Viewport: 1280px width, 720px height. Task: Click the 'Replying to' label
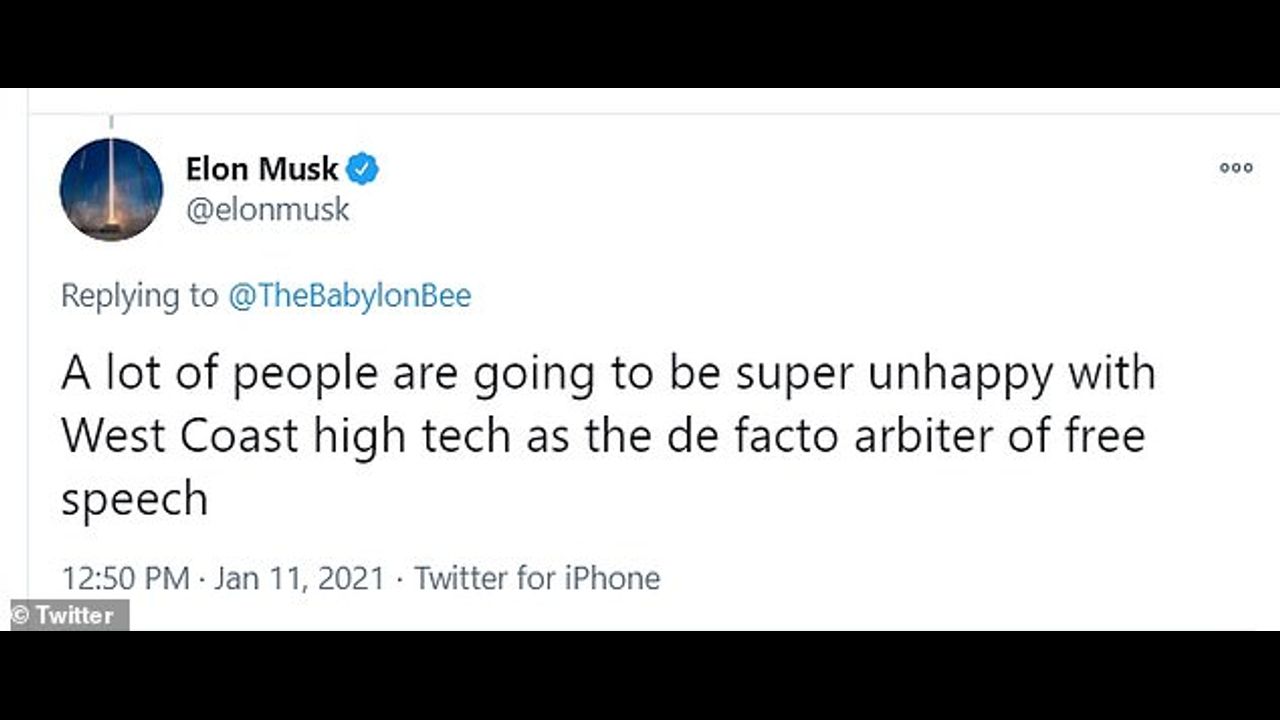pos(139,296)
